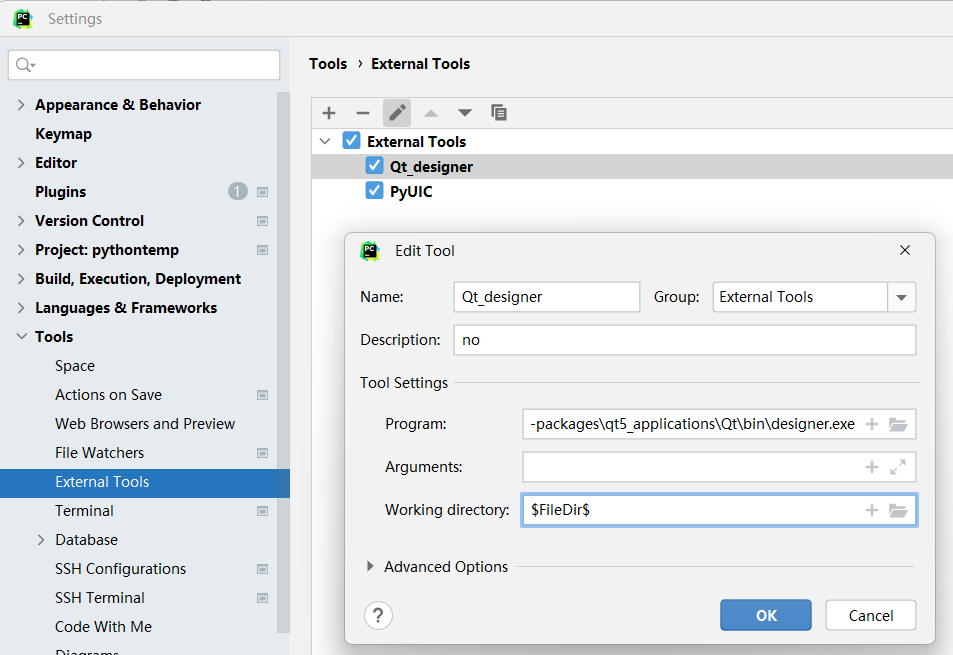
Task: Expand the Version Control section
Action: pyautogui.click(x=21, y=221)
